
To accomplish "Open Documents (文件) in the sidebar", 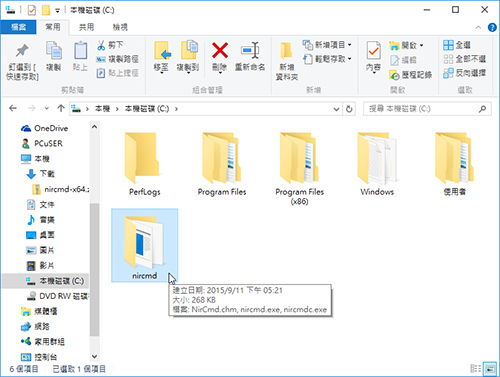I will click(x=40, y=204).
